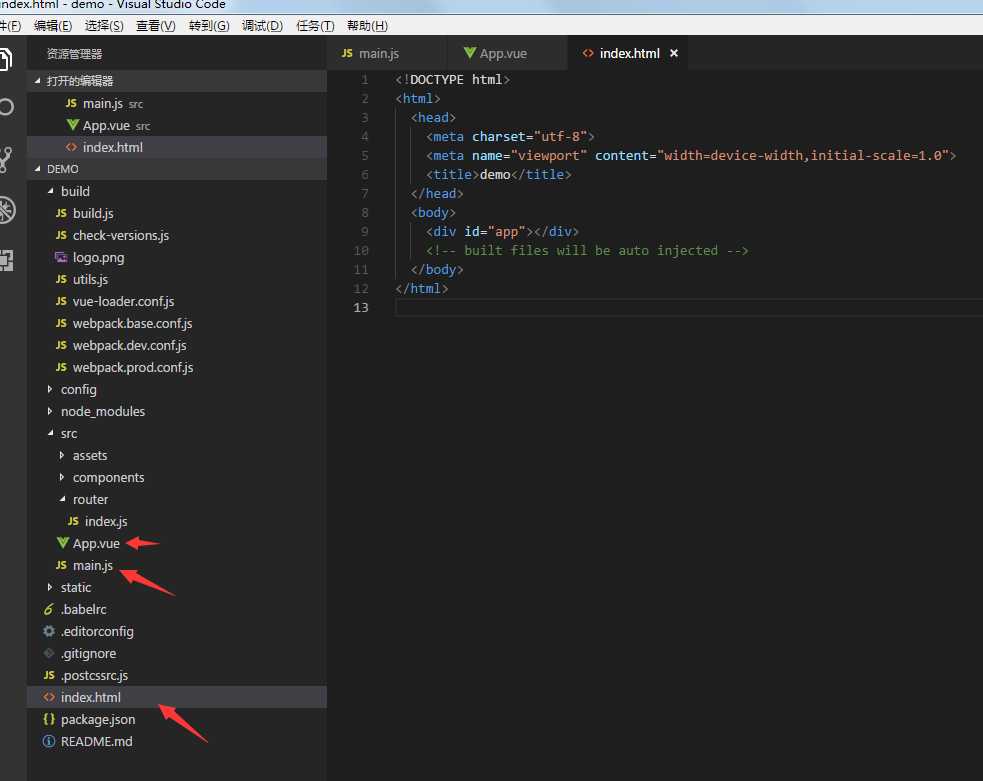This screenshot has width=983, height=781.
Task: Open package.json from the file tree
Action: (97, 719)
